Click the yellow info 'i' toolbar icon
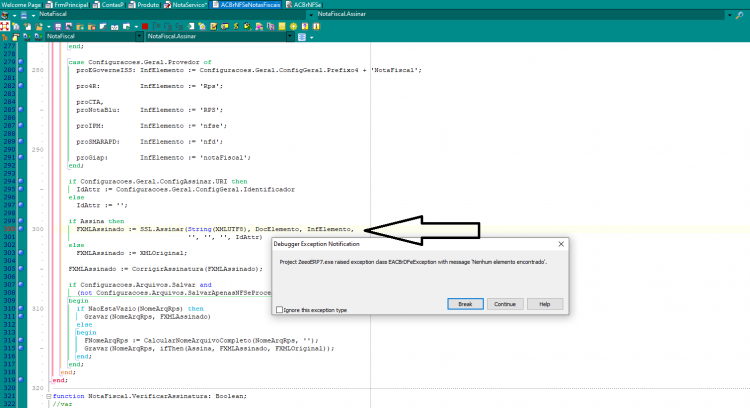The width and height of the screenshot is (750, 408). point(316,26)
